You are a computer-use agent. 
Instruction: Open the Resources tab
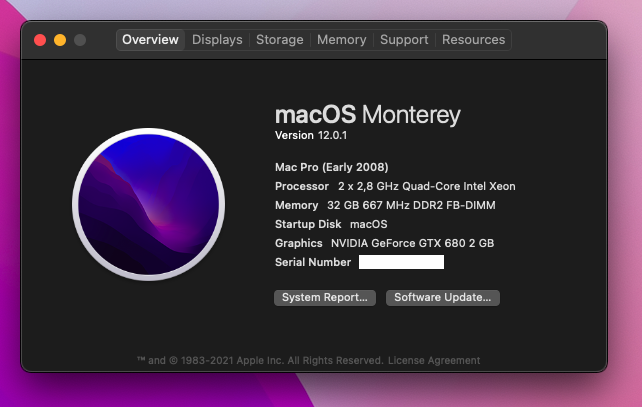pyautogui.click(x=473, y=40)
